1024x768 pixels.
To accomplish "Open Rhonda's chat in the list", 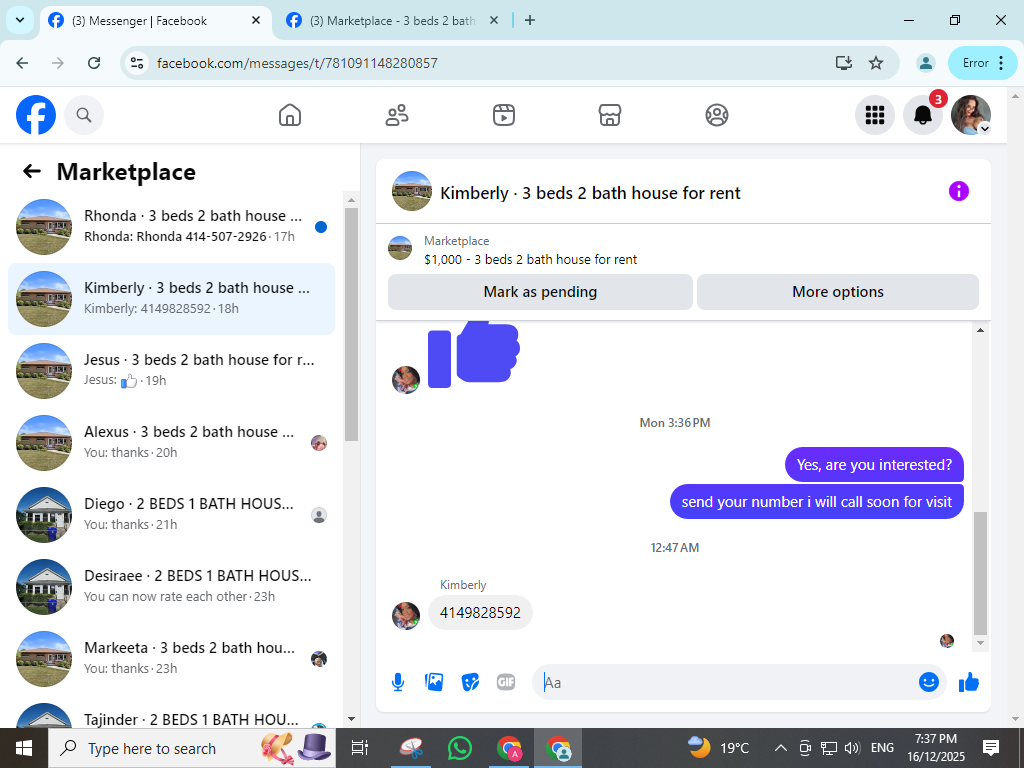I will pyautogui.click(x=171, y=227).
